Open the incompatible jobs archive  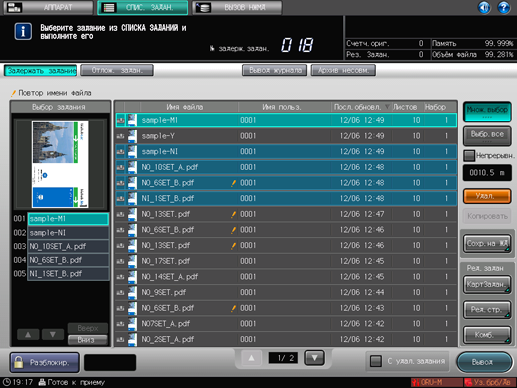(x=343, y=70)
